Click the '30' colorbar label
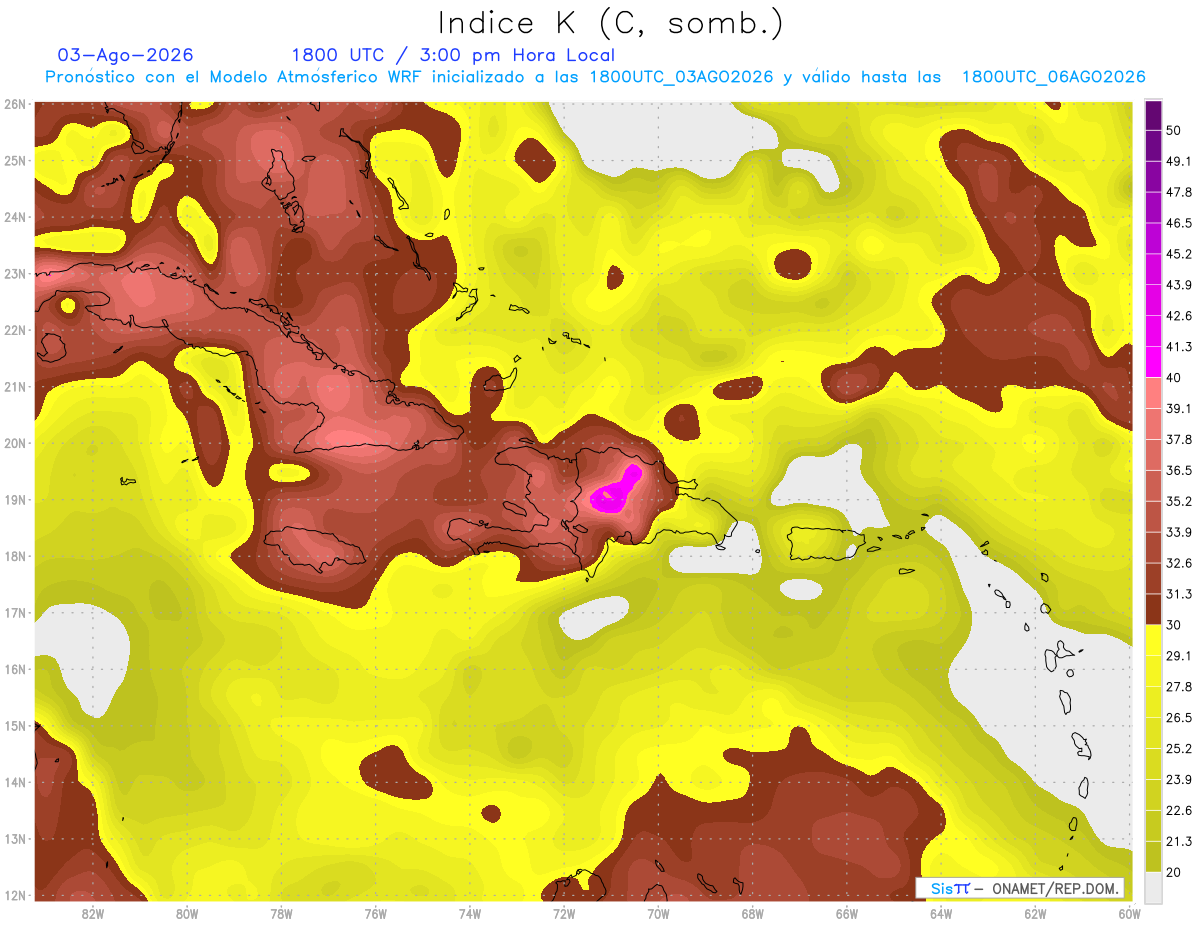The height and width of the screenshot is (927, 1200). coord(1174,624)
